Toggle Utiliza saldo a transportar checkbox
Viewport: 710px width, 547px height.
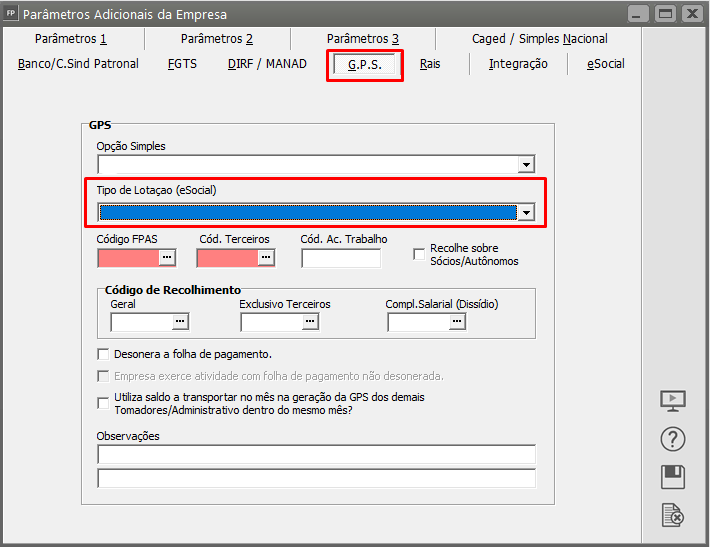pos(103,403)
